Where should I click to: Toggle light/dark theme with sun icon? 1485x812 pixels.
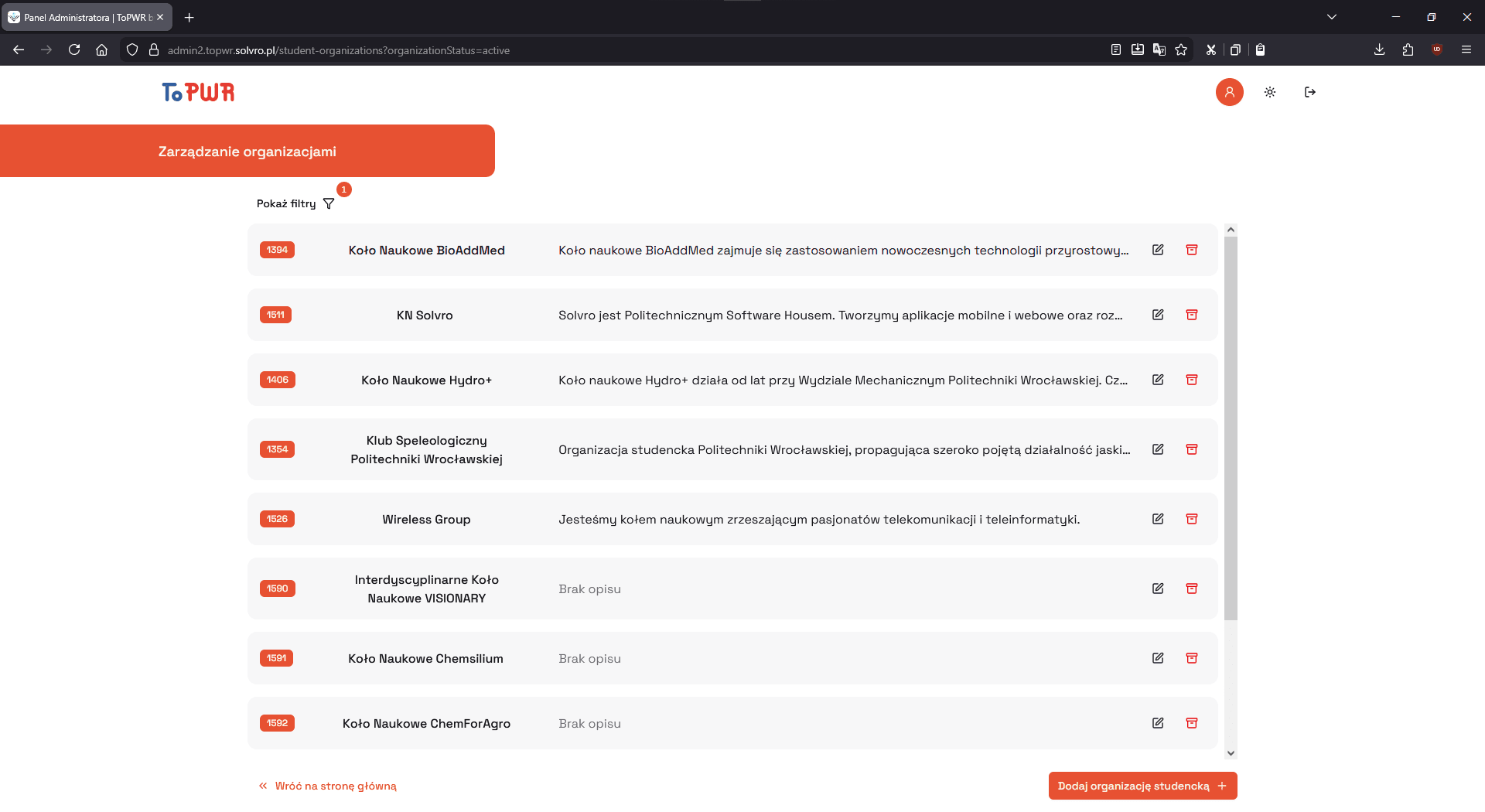coord(1269,92)
